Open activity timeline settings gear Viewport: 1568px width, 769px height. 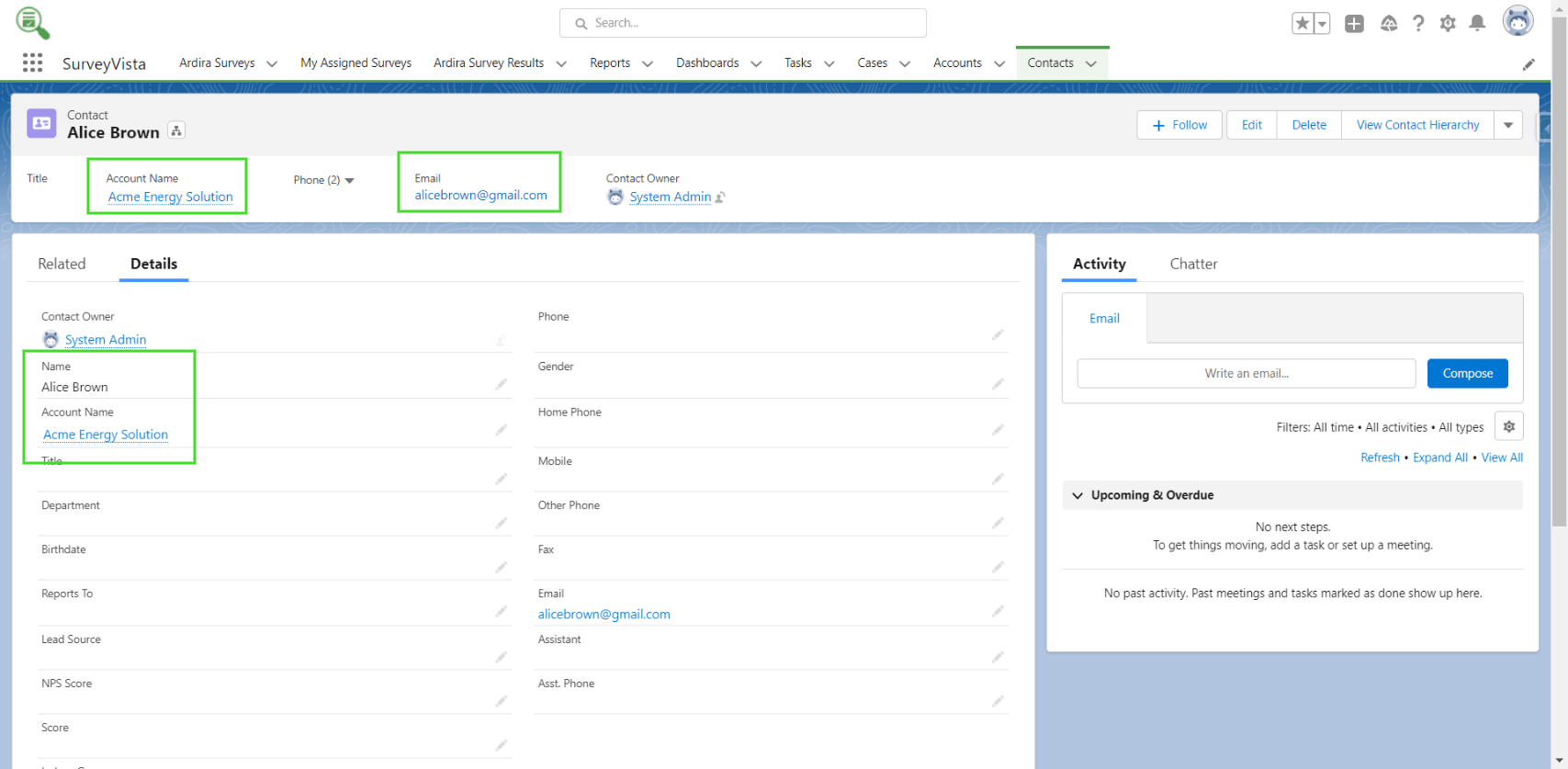pos(1508,426)
